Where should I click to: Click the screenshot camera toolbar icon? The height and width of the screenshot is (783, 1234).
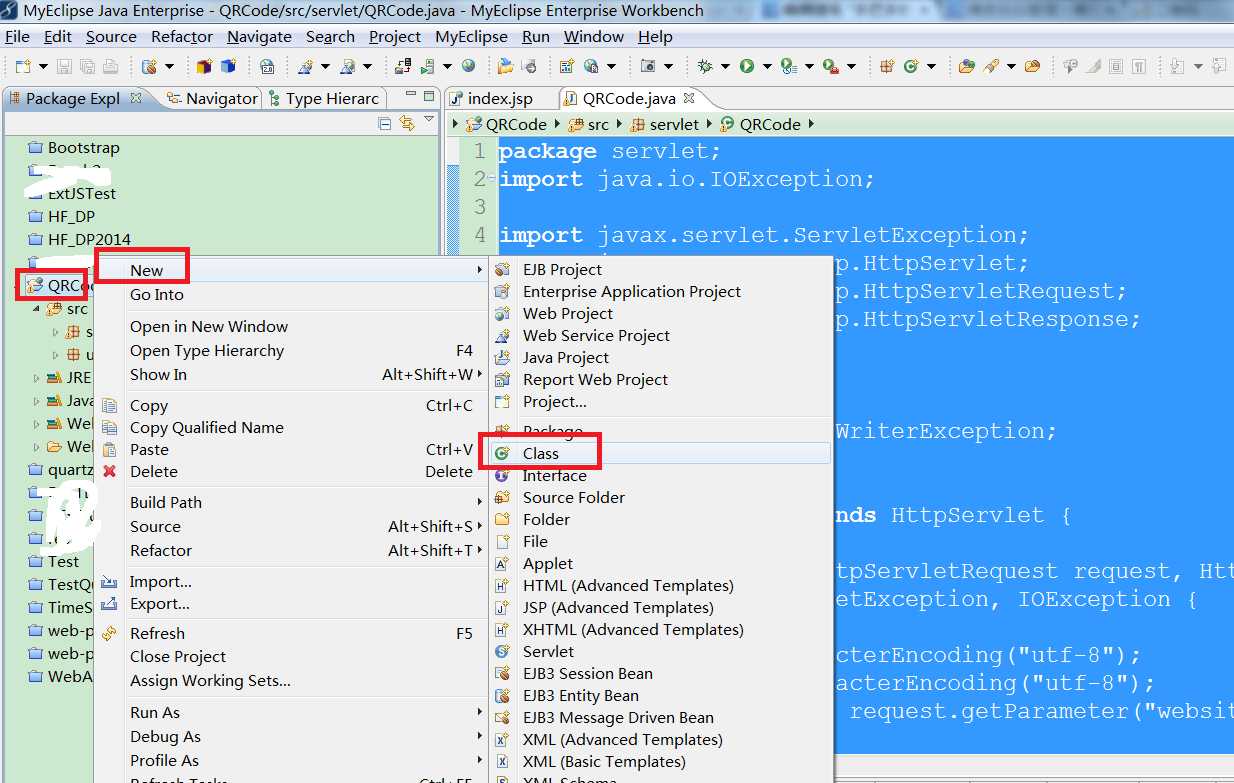648,67
